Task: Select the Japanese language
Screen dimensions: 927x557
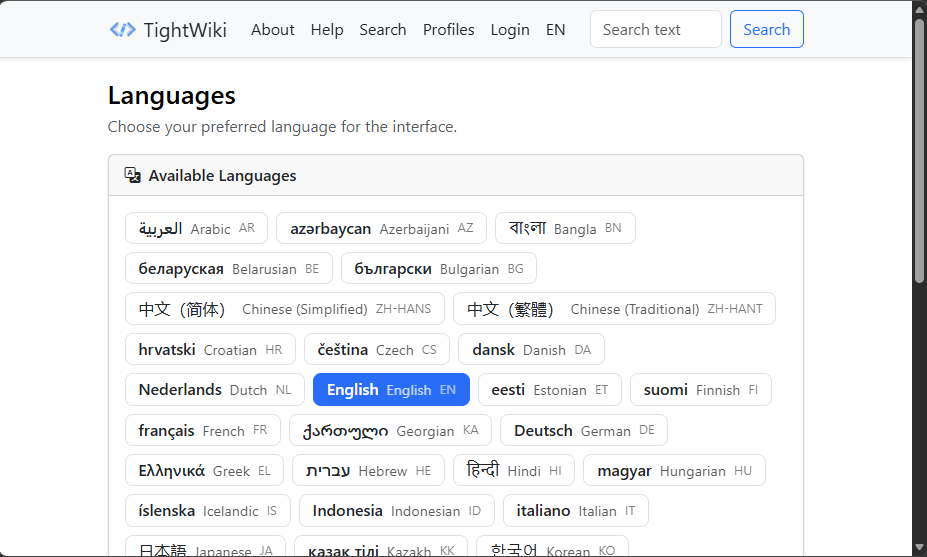Action: [x=205, y=548]
